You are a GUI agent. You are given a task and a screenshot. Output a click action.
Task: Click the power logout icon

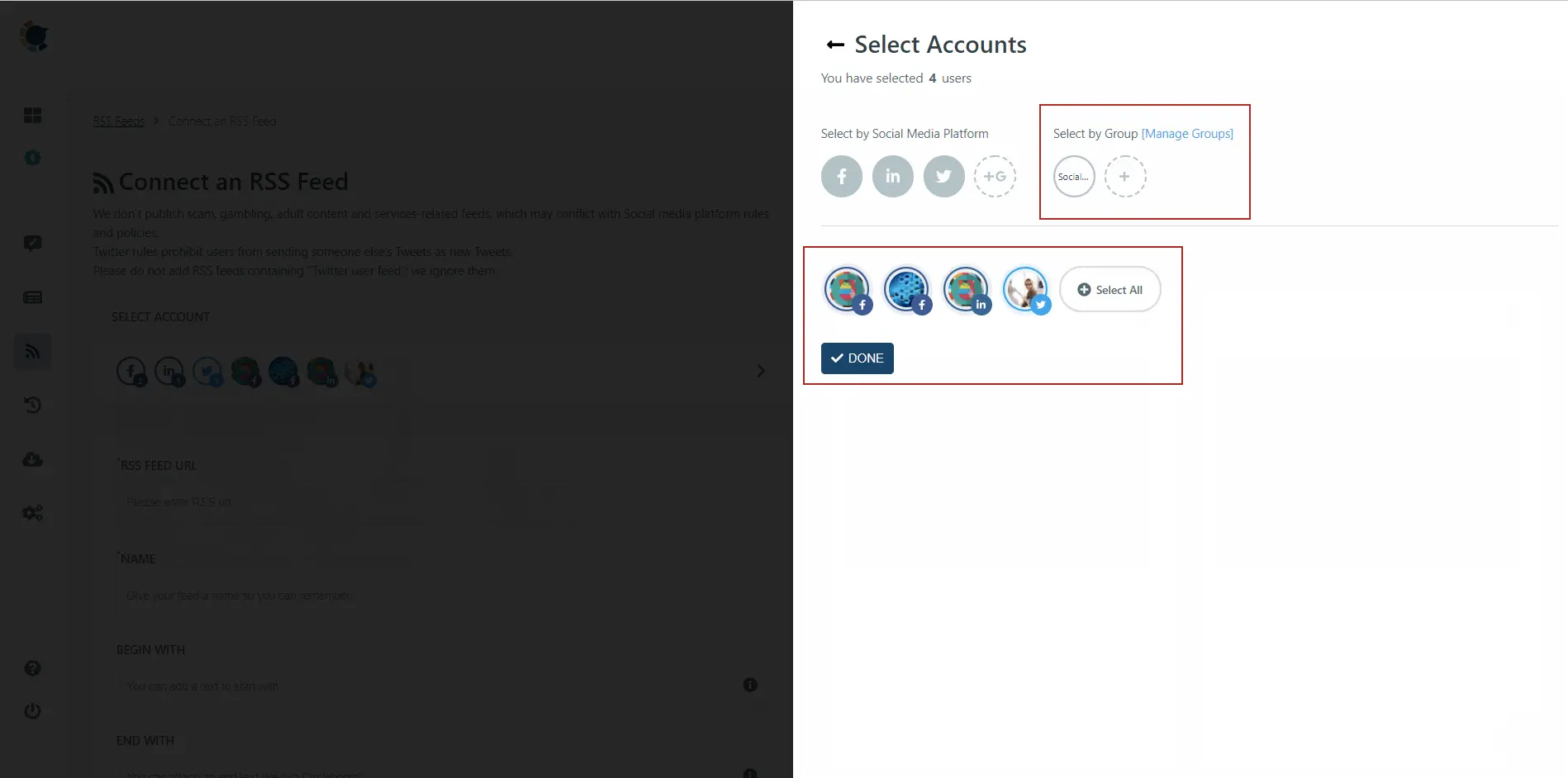click(x=32, y=711)
